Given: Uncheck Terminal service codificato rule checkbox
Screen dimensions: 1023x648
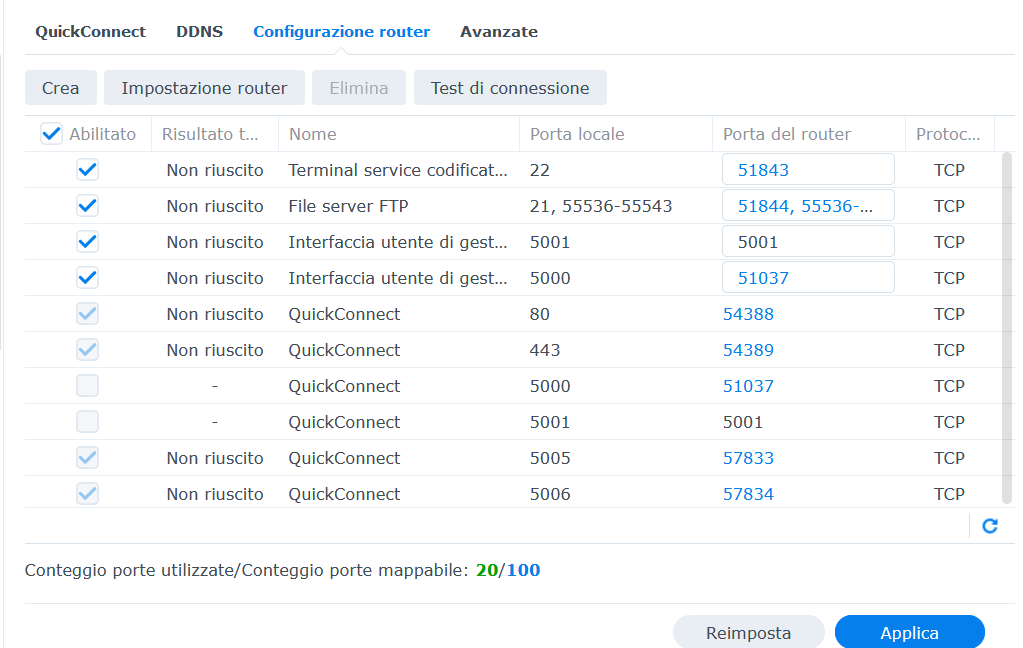Looking at the screenshot, I should click(87, 170).
